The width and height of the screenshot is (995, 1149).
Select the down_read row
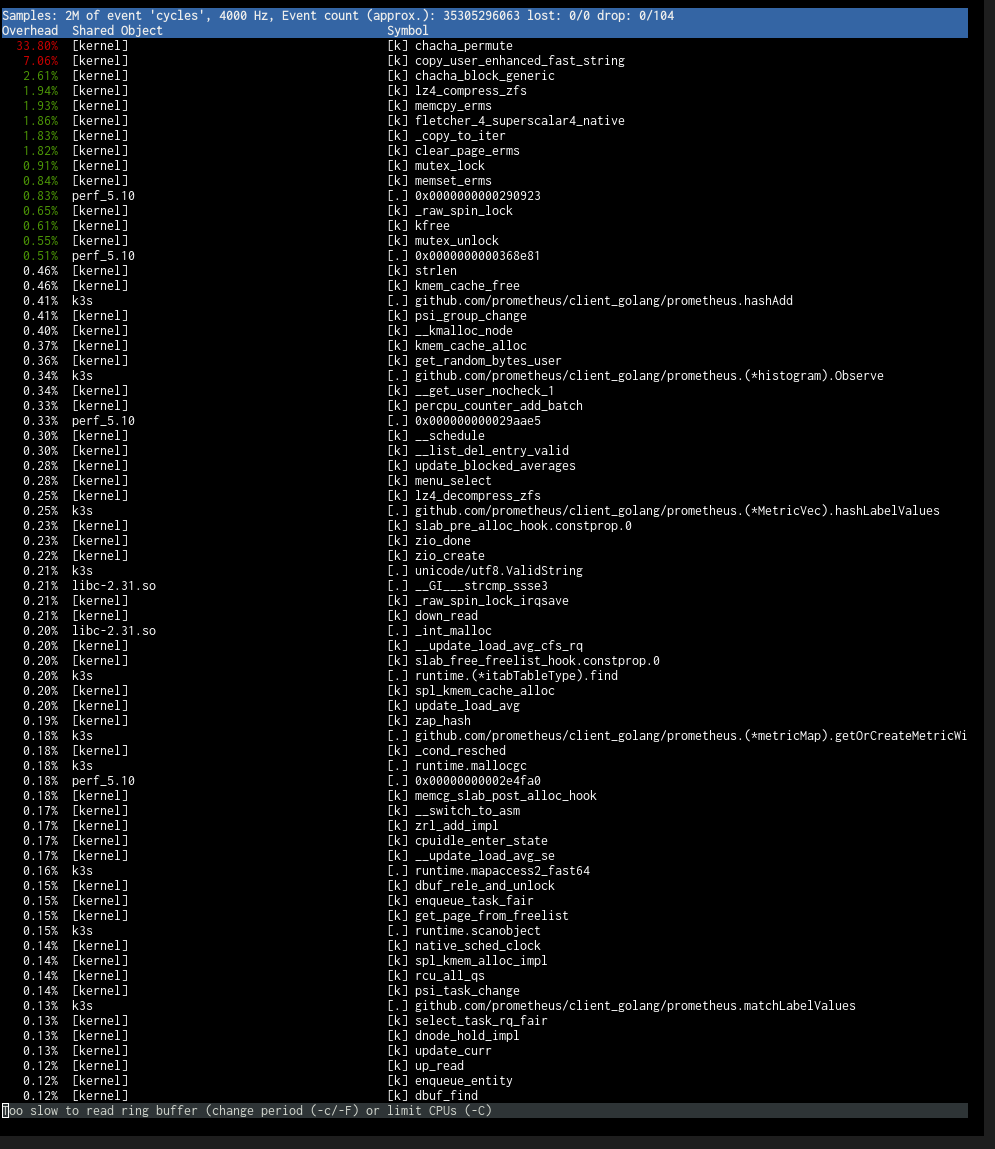pos(484,616)
